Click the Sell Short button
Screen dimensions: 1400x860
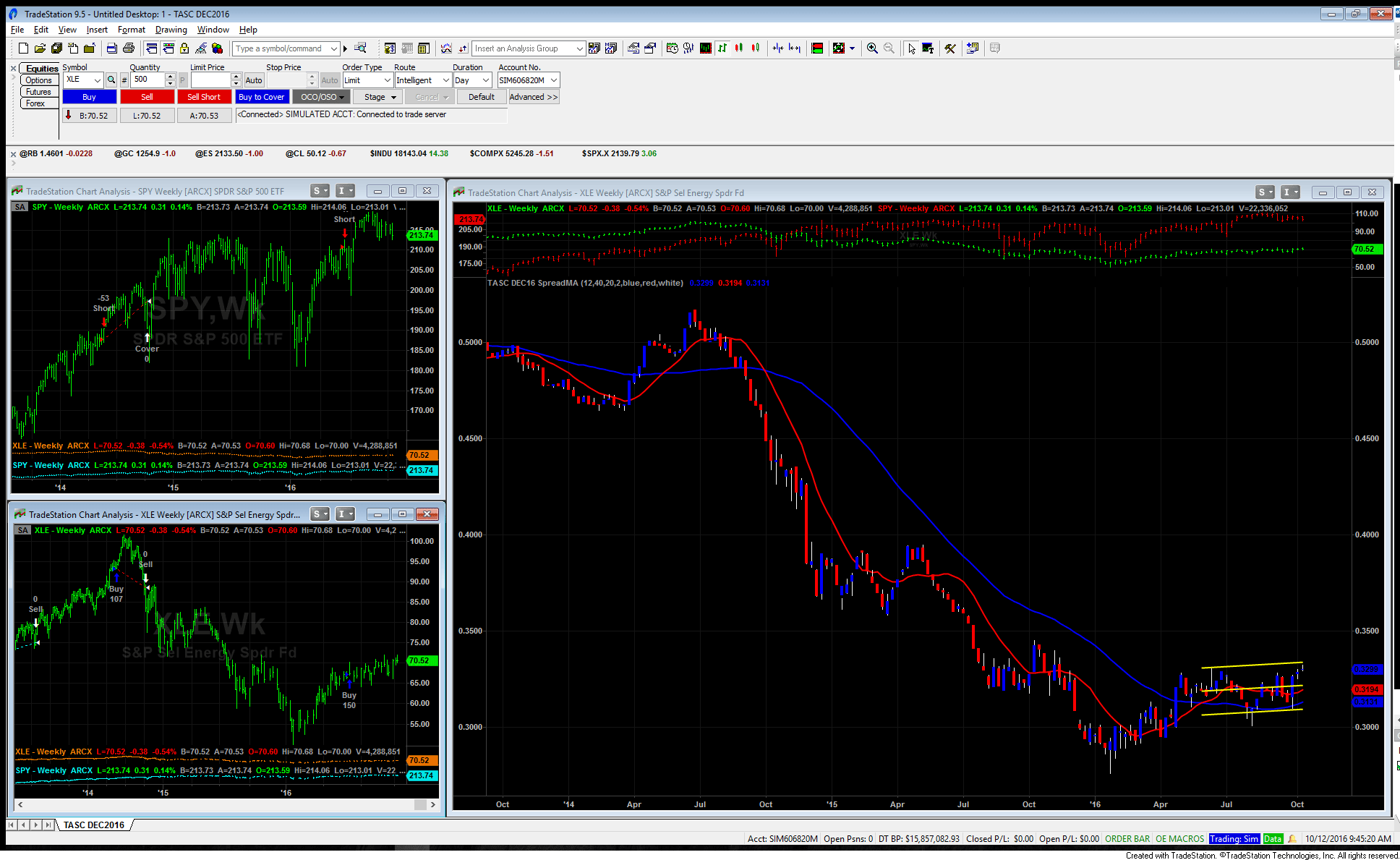pyautogui.click(x=204, y=97)
